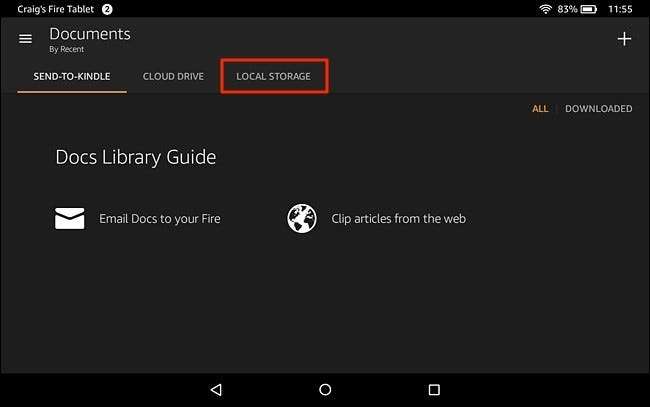Switch to the Local Storage tab
This screenshot has width=650, height=407.
pos(274,76)
